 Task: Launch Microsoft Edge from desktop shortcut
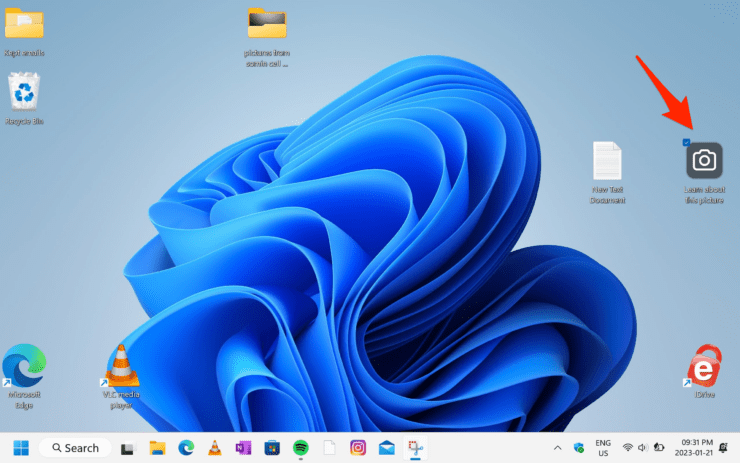click(x=23, y=364)
